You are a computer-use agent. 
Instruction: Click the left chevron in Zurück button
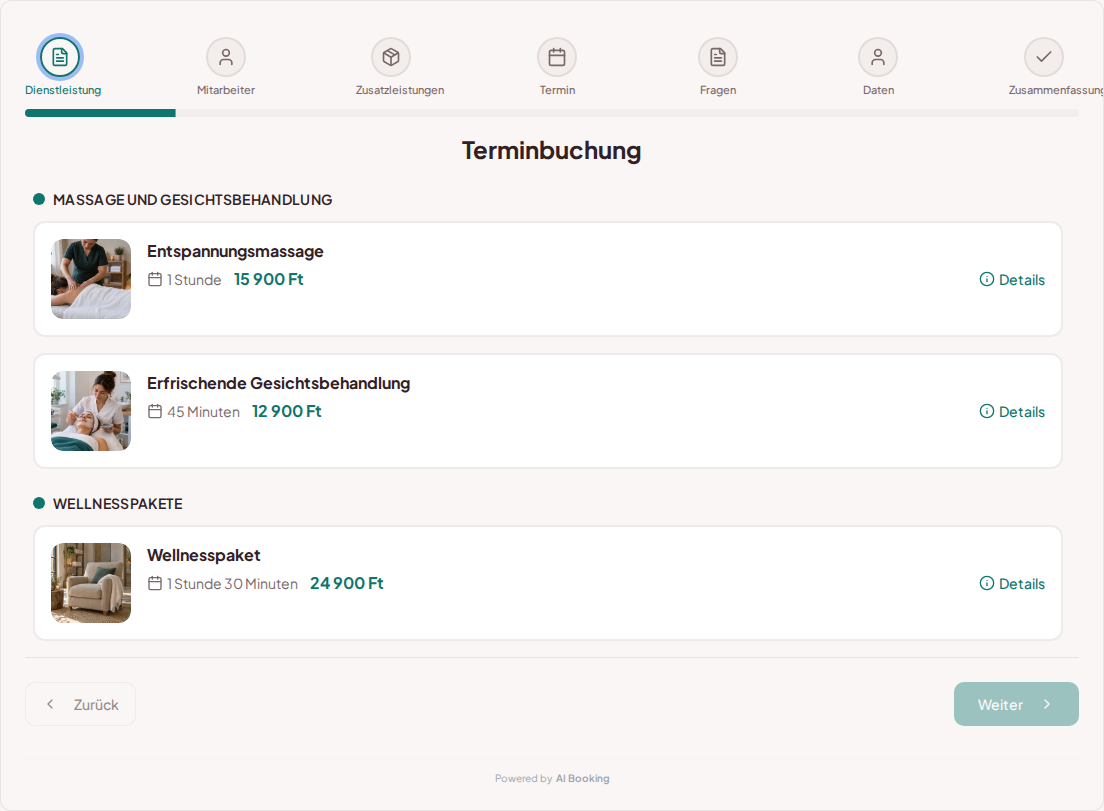point(50,704)
